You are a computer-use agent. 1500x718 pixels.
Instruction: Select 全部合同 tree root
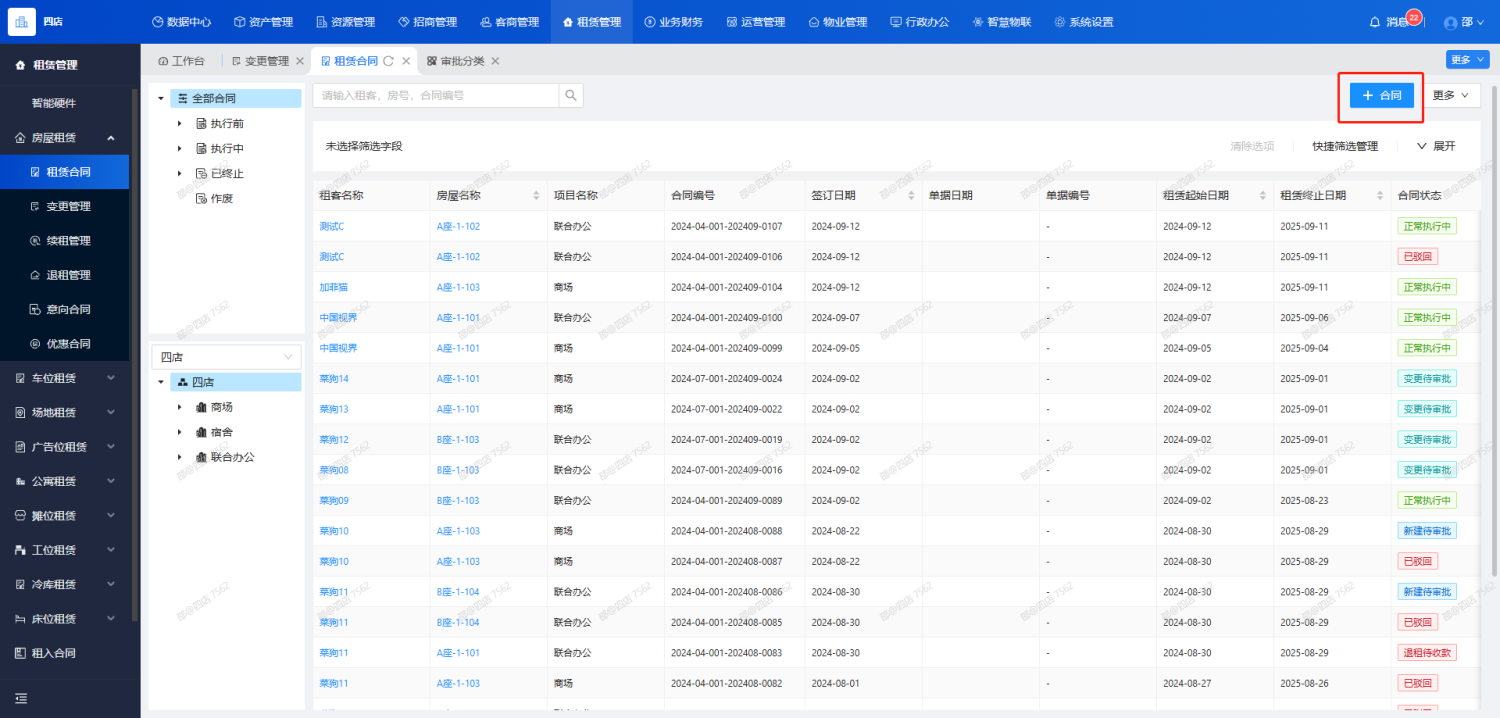coord(236,98)
